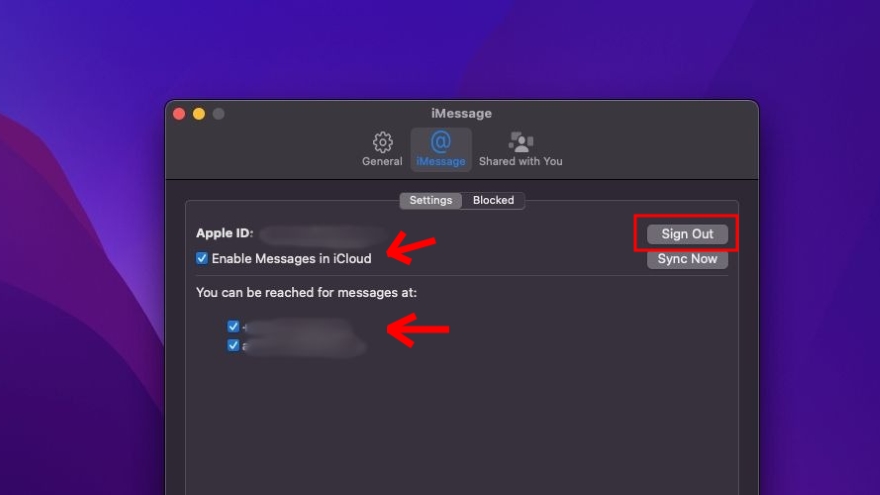880x495 pixels.
Task: Click the Sync Now button
Action: (x=687, y=259)
